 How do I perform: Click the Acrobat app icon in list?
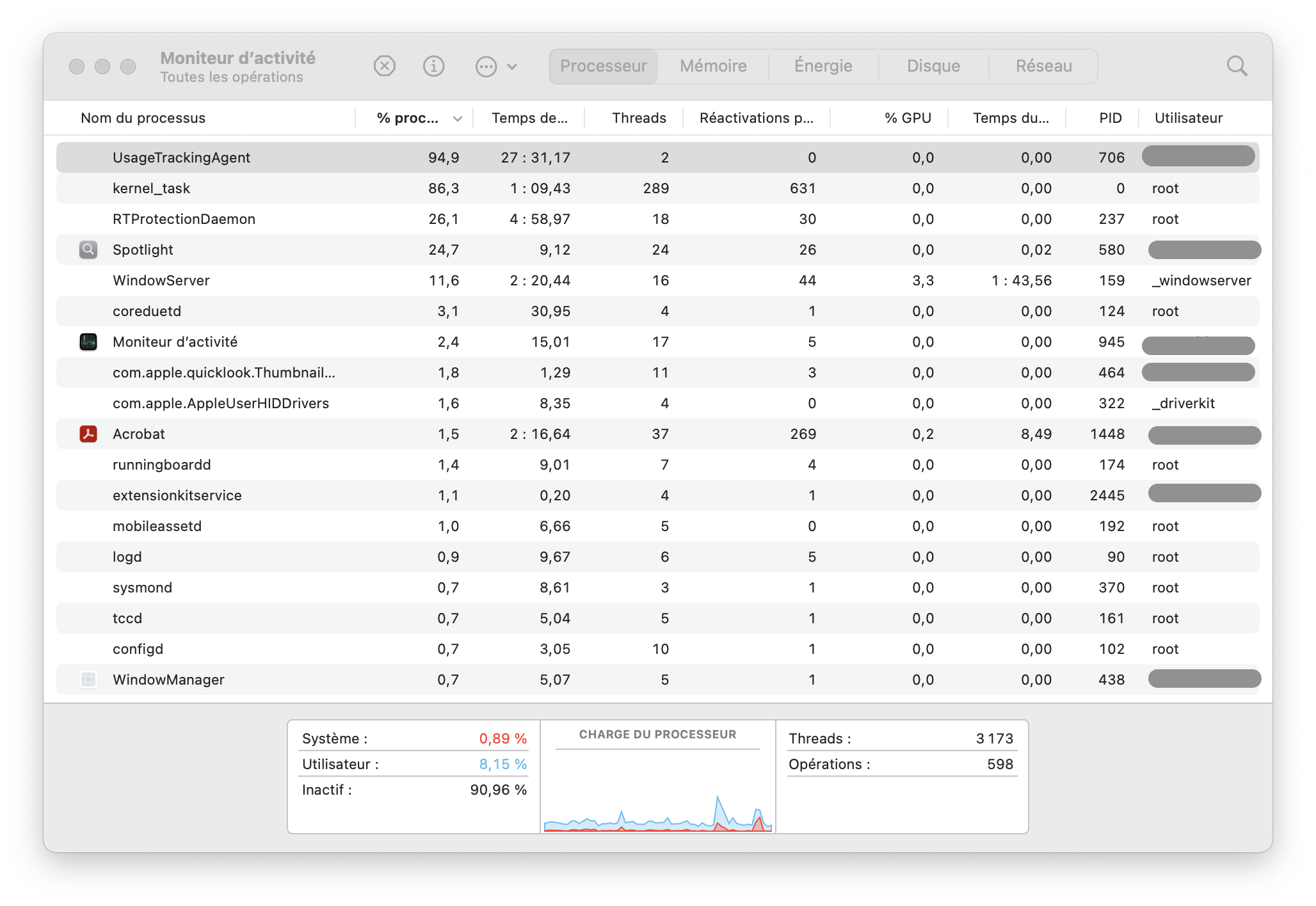(x=88, y=434)
